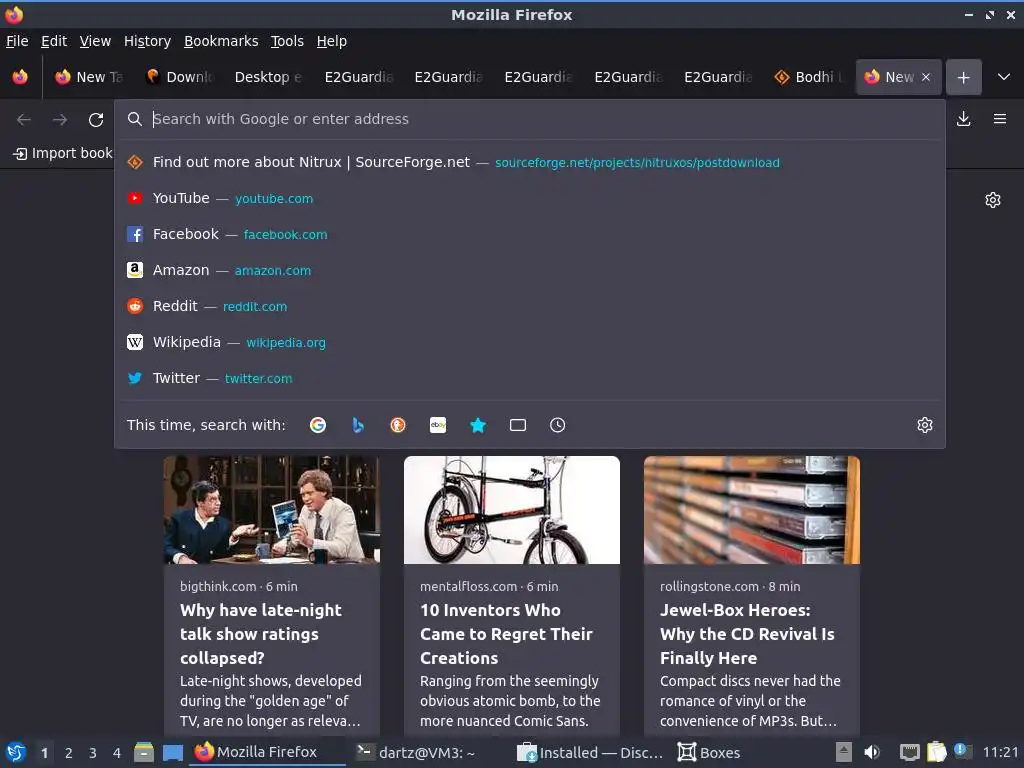Select the Nitrux SourceForge suggestion
This screenshot has width=1024, height=768.
(x=530, y=163)
